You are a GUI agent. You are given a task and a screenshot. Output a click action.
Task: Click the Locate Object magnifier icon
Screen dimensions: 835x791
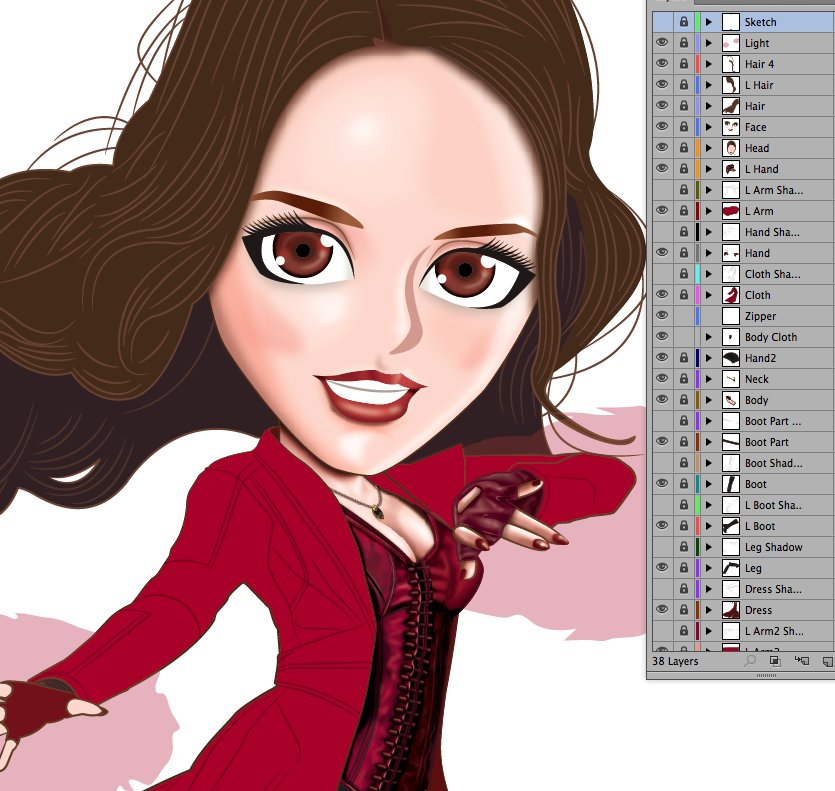tap(750, 661)
